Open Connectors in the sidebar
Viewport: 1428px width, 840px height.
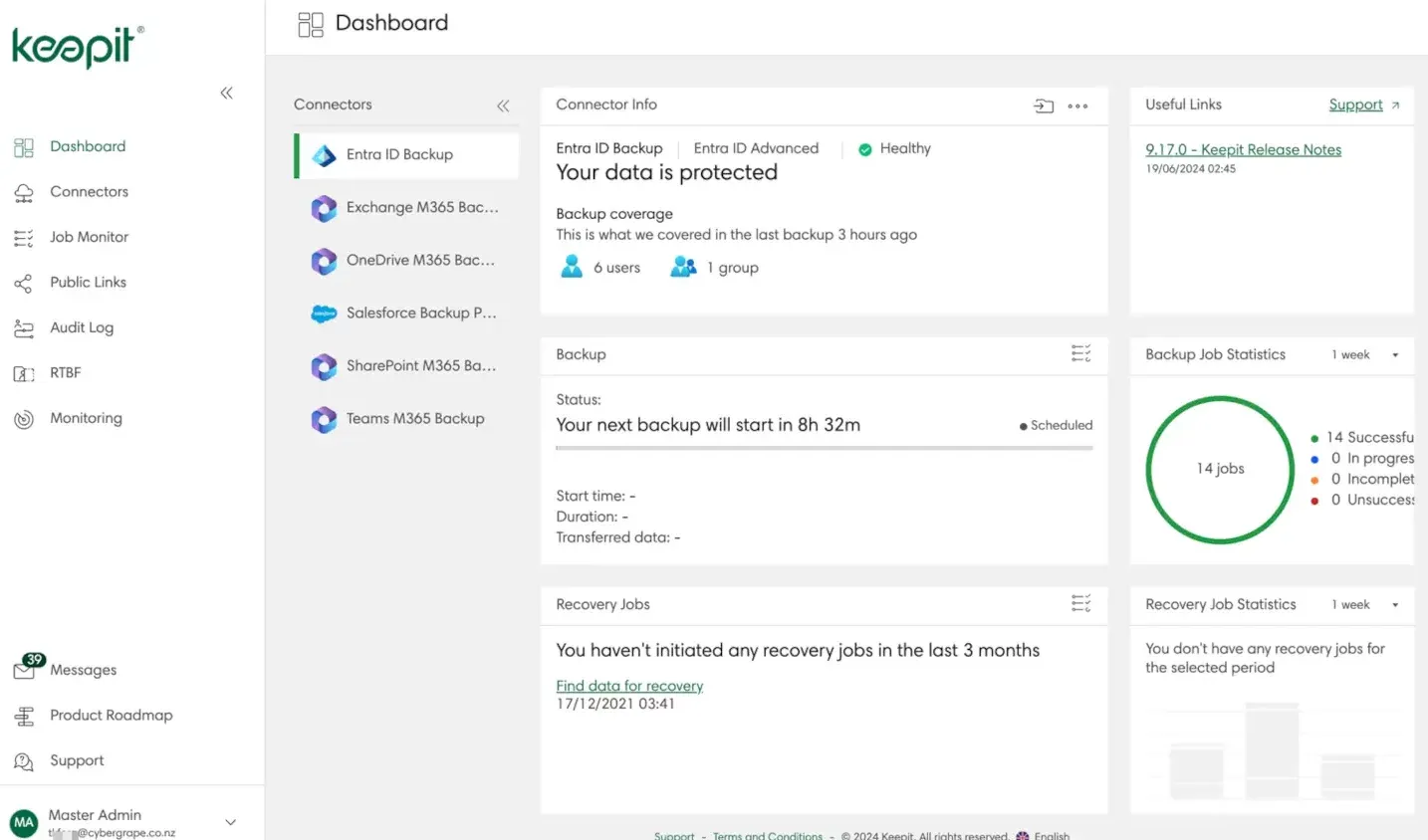[x=89, y=191]
